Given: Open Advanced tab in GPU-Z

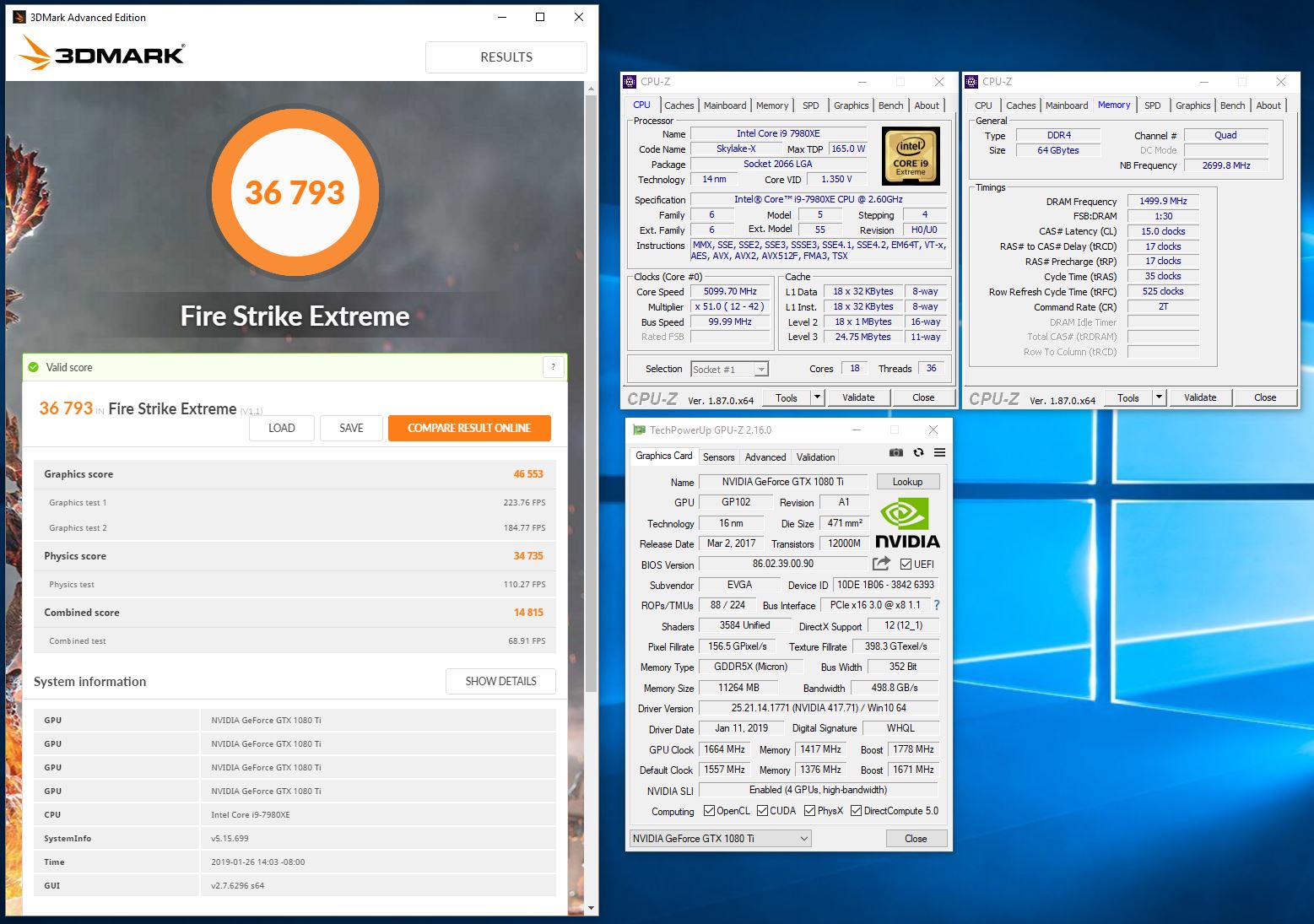Looking at the screenshot, I should [x=765, y=457].
